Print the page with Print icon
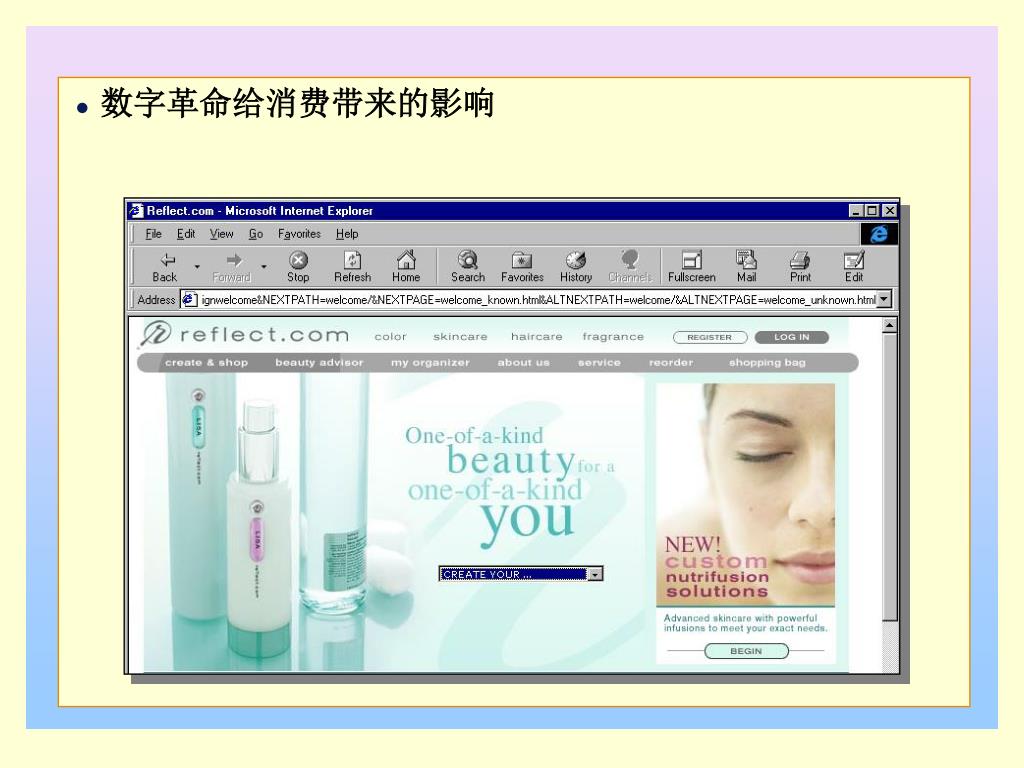 coord(800,267)
